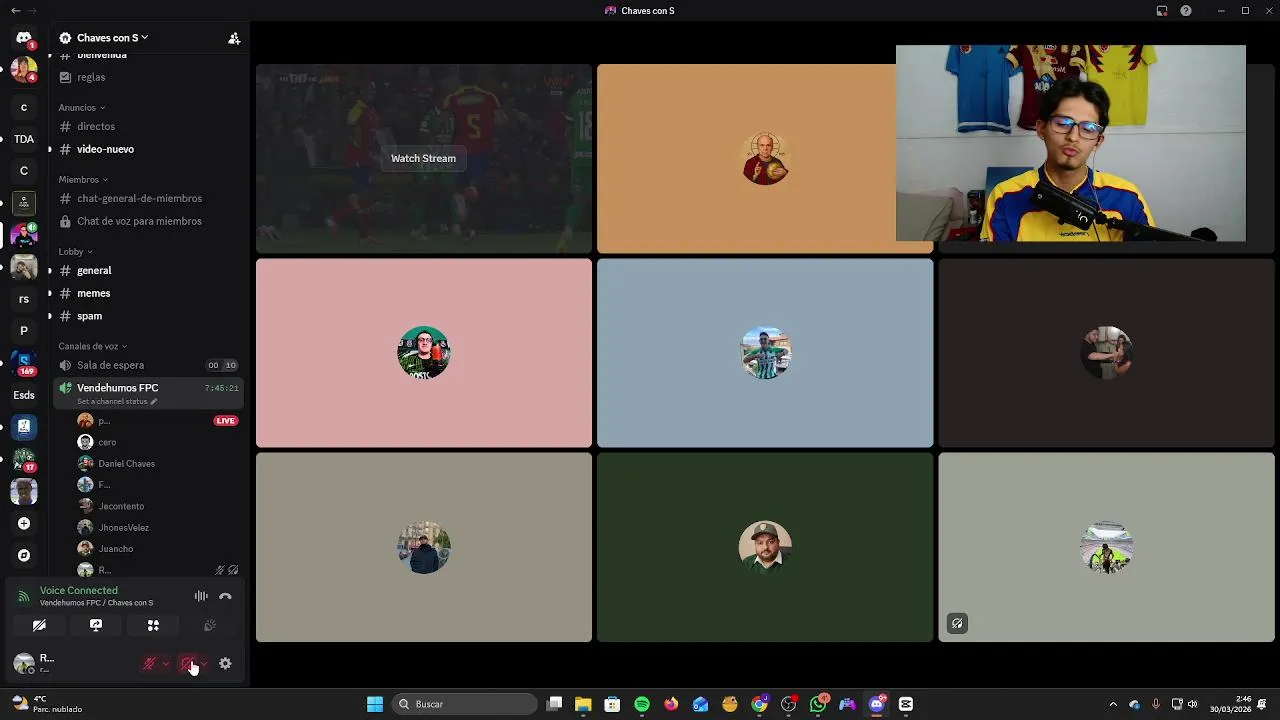Open Discover servers compass icon

[x=24, y=555]
